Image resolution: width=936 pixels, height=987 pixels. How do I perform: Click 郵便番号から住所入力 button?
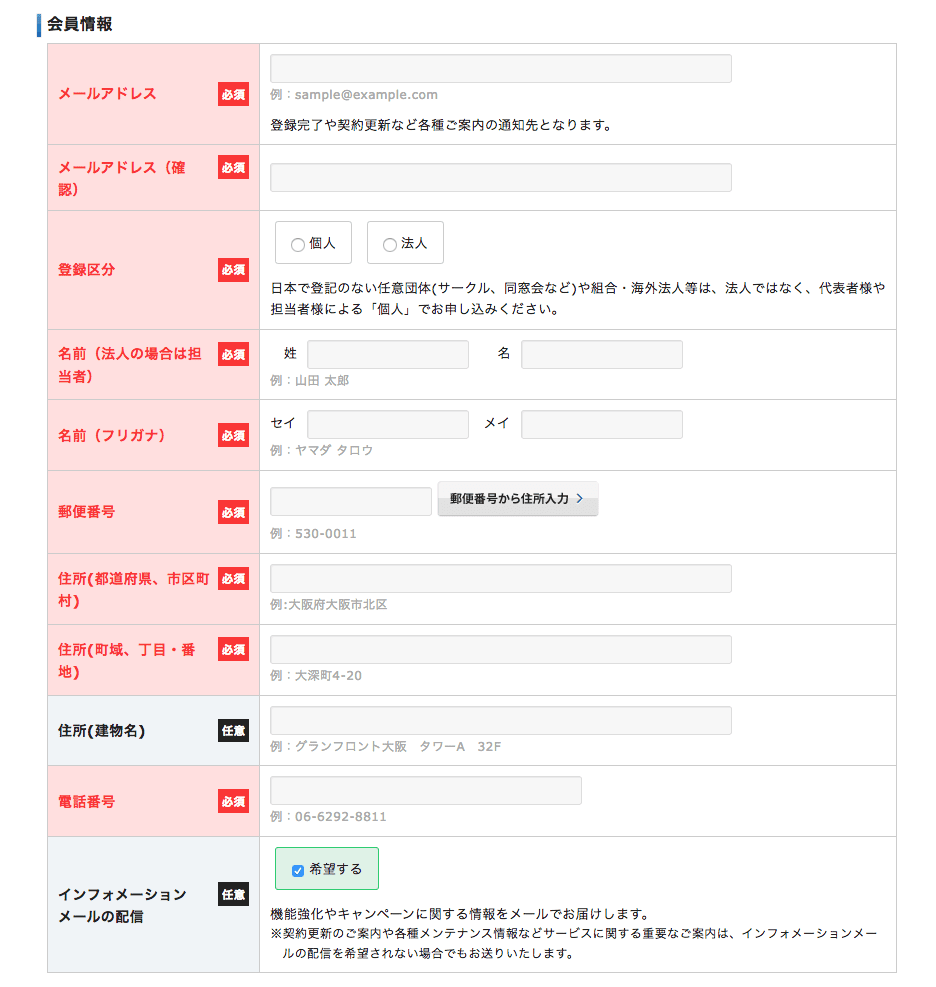517,499
